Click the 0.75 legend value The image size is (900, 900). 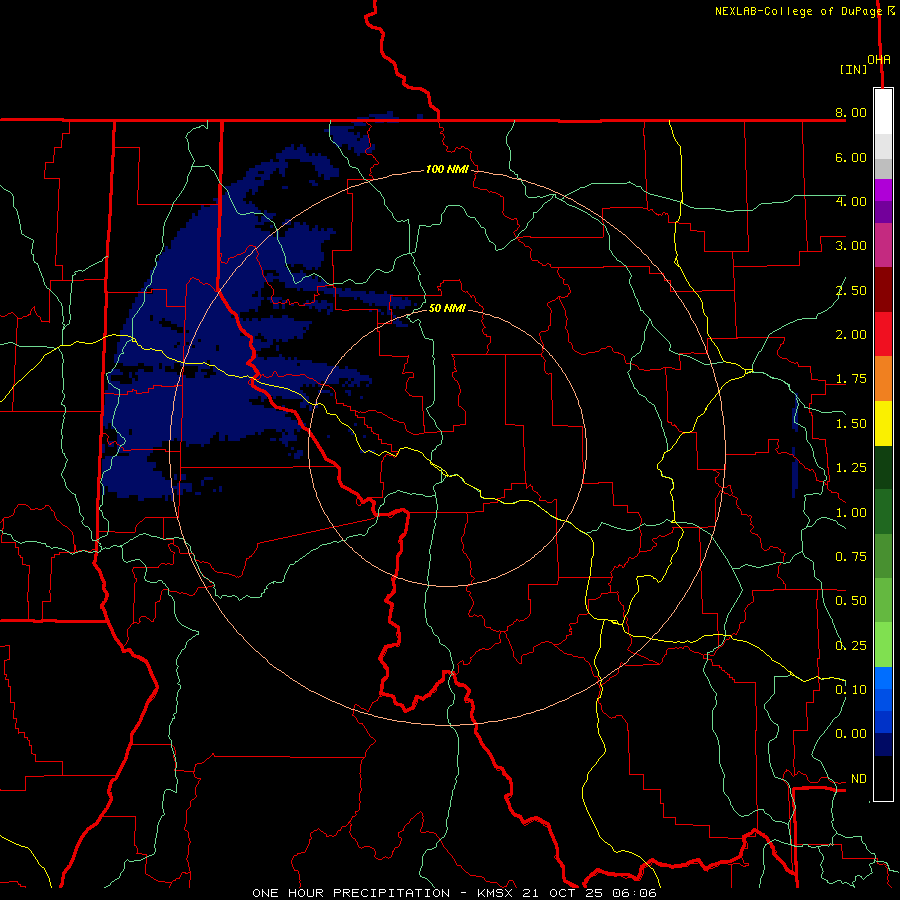pyautogui.click(x=851, y=557)
